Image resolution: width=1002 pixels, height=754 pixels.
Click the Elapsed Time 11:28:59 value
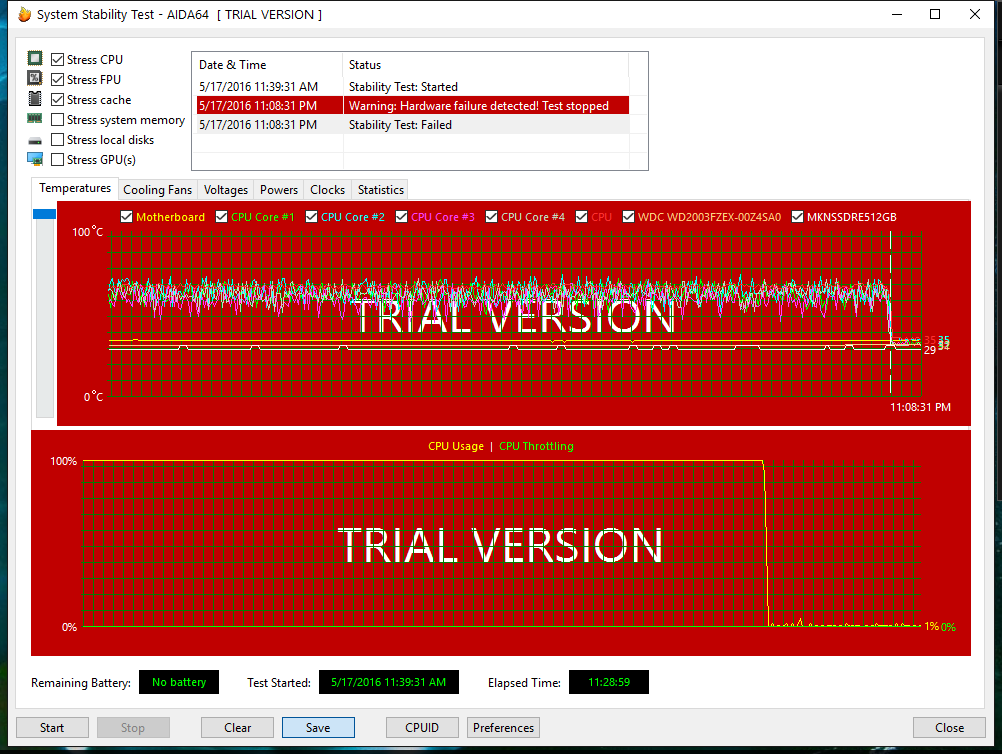click(609, 682)
